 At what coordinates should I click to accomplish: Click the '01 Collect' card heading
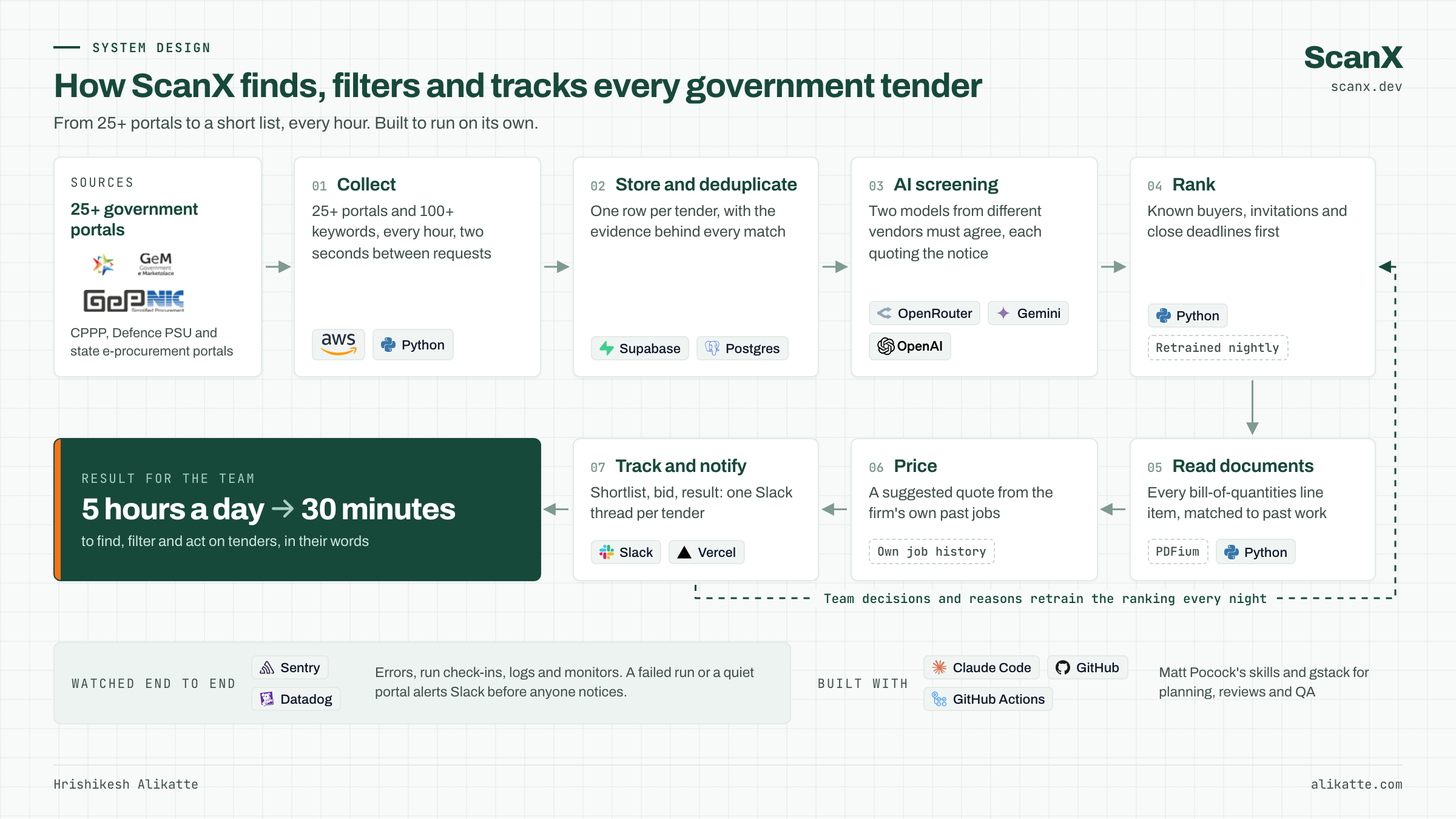(x=354, y=184)
